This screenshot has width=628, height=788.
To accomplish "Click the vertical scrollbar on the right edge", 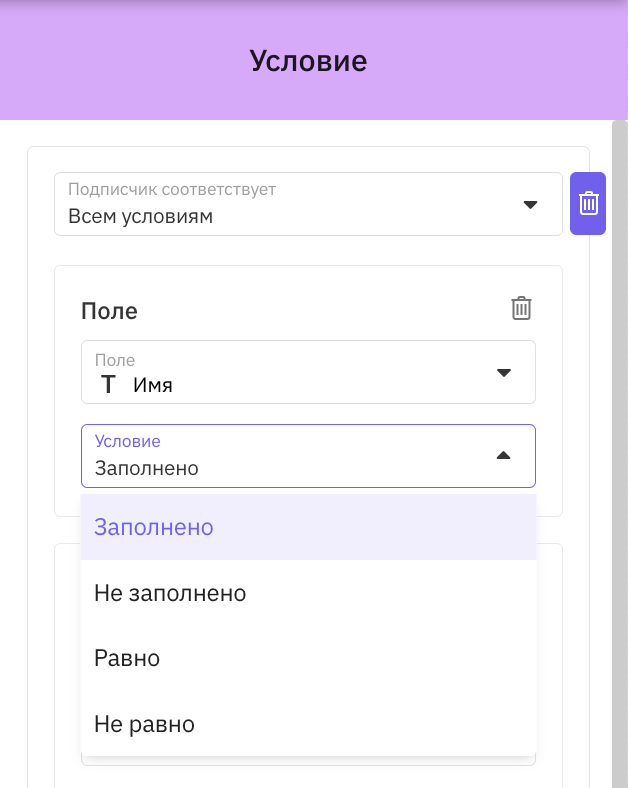I will pyautogui.click(x=620, y=454).
